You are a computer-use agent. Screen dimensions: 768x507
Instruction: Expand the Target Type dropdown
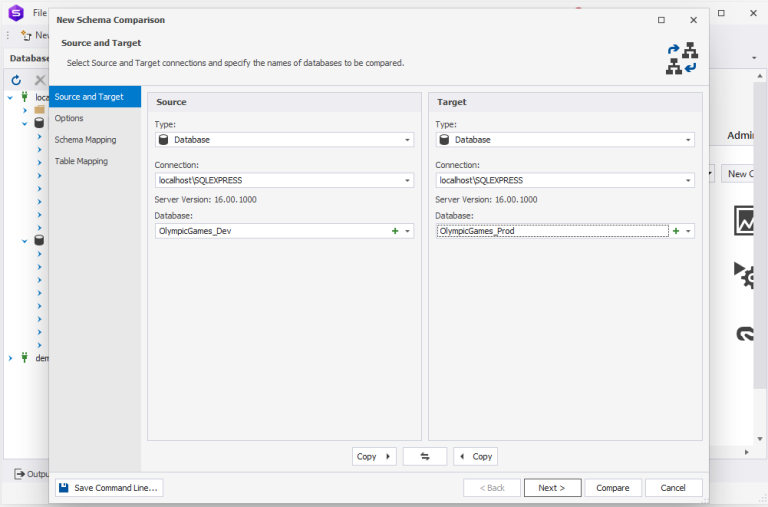pos(688,140)
